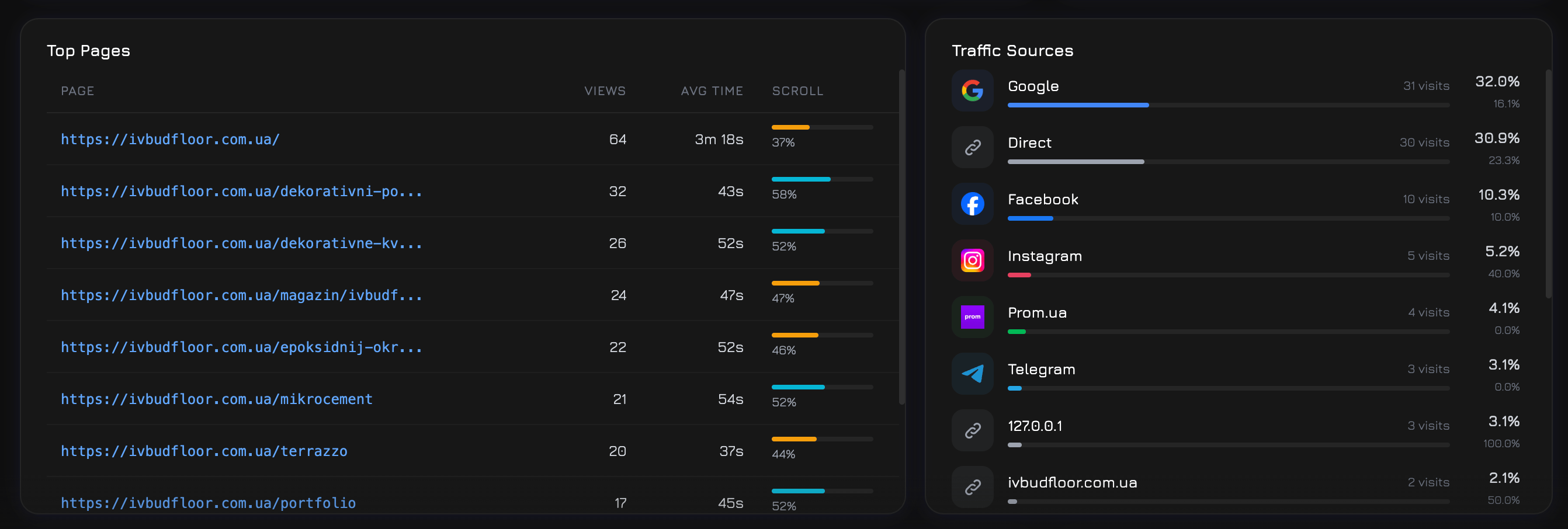Click the Instagram logo icon
The width and height of the screenshot is (1568, 529).
pos(972,260)
